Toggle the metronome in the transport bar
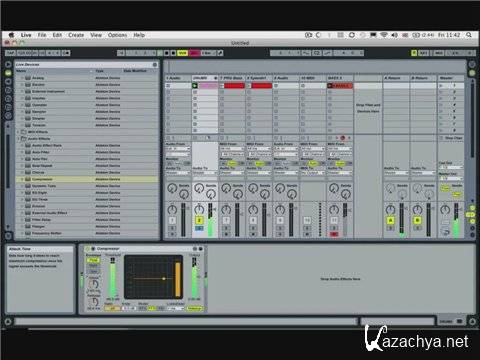The image size is (480, 360). pyautogui.click(x=66, y=53)
